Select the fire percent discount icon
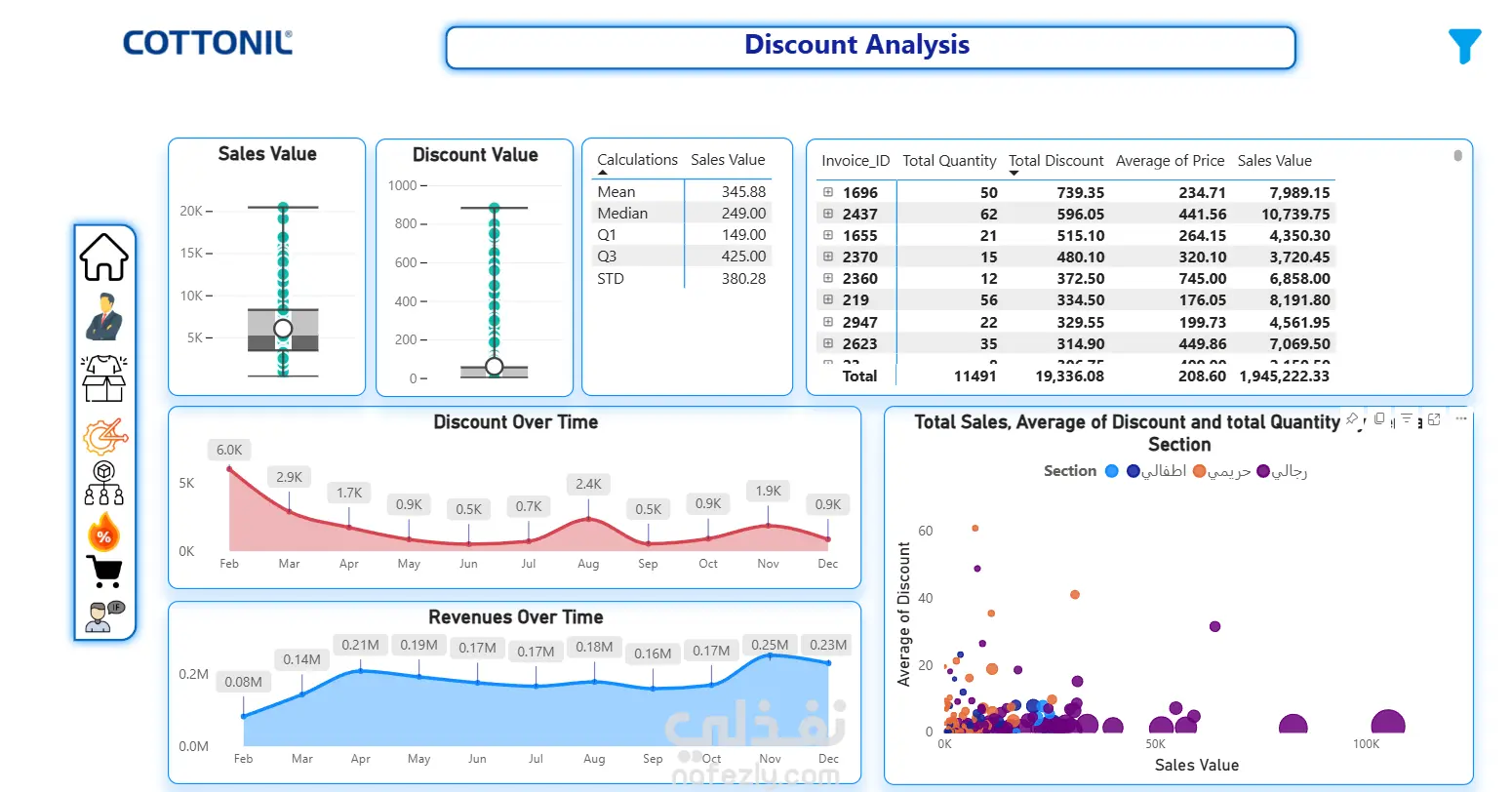Image resolution: width=1512 pixels, height=792 pixels. (103, 533)
